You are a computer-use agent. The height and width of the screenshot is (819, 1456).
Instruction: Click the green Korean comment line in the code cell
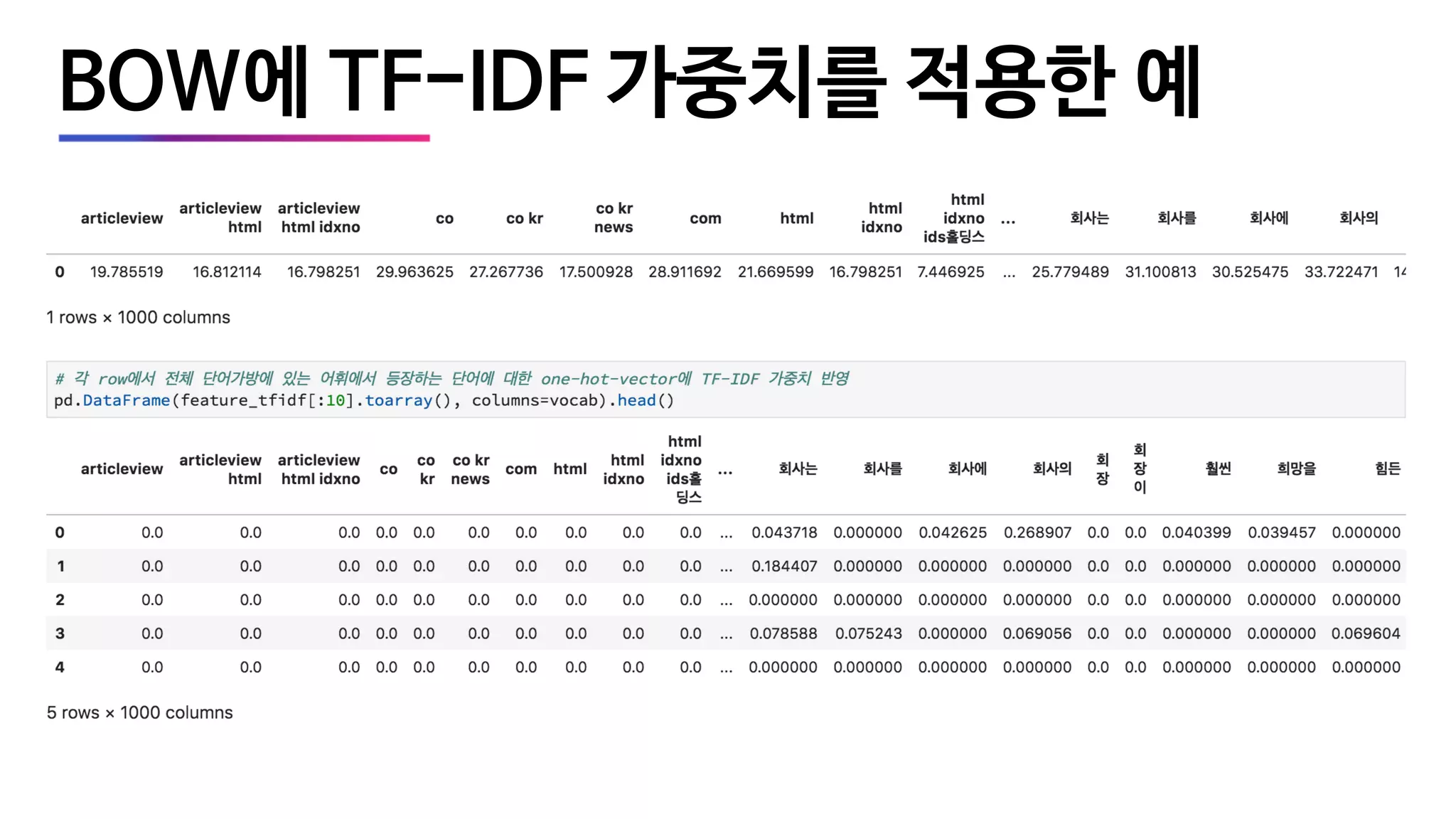(452, 379)
